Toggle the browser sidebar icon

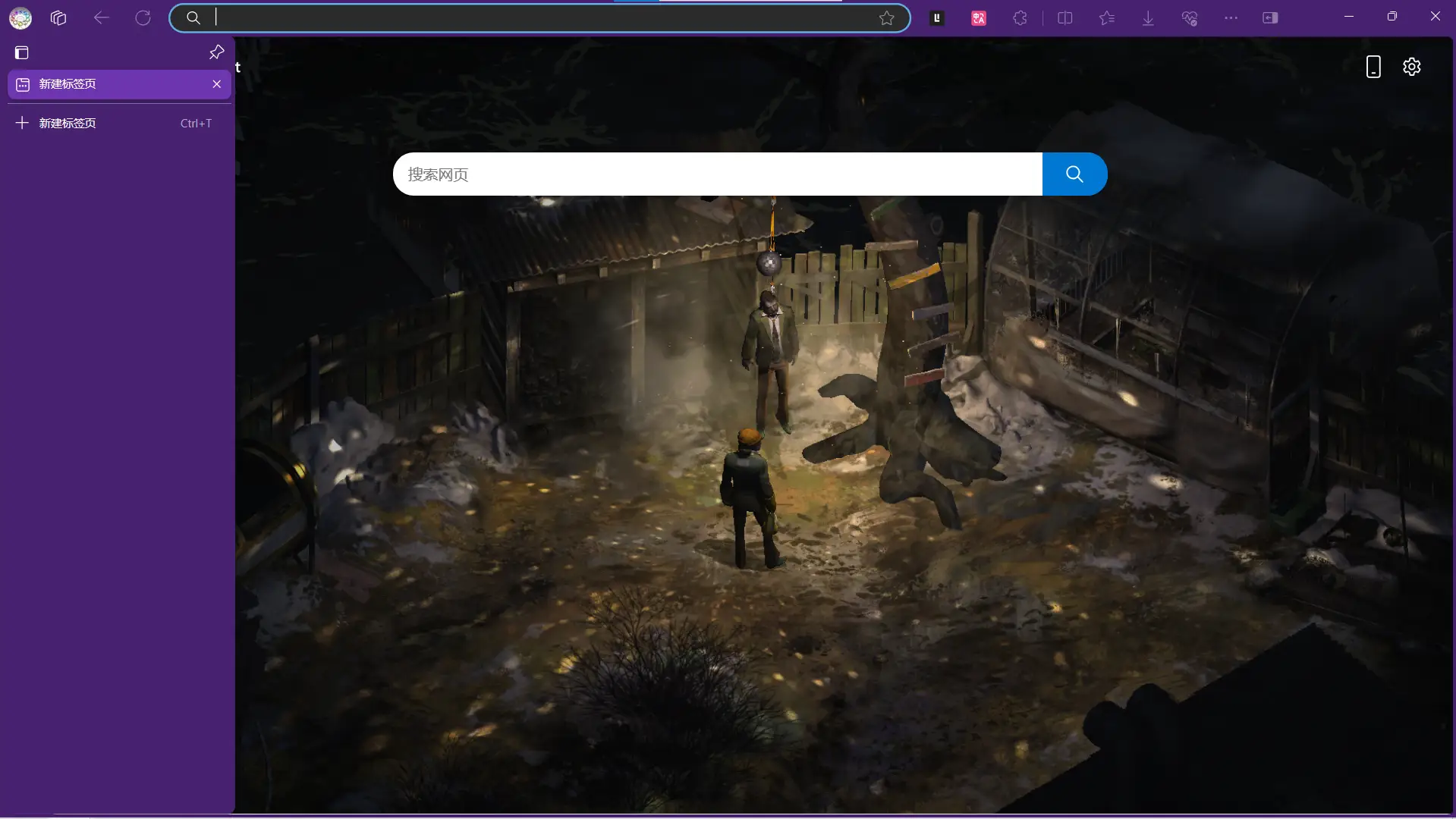[x=1270, y=18]
